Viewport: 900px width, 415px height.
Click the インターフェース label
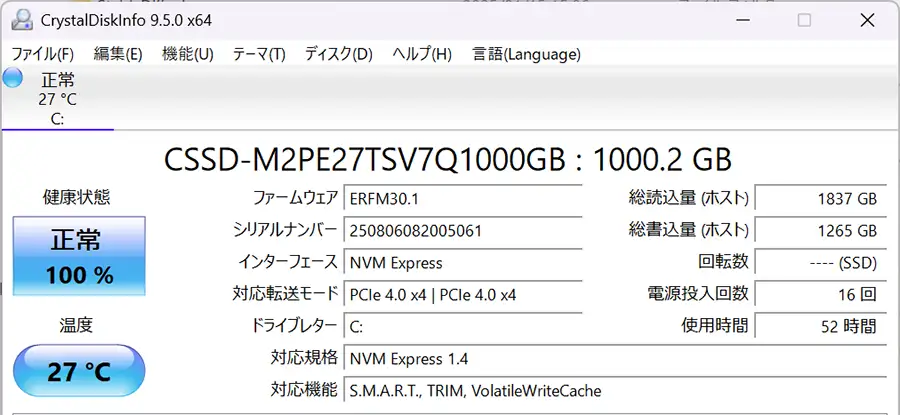(x=288, y=262)
